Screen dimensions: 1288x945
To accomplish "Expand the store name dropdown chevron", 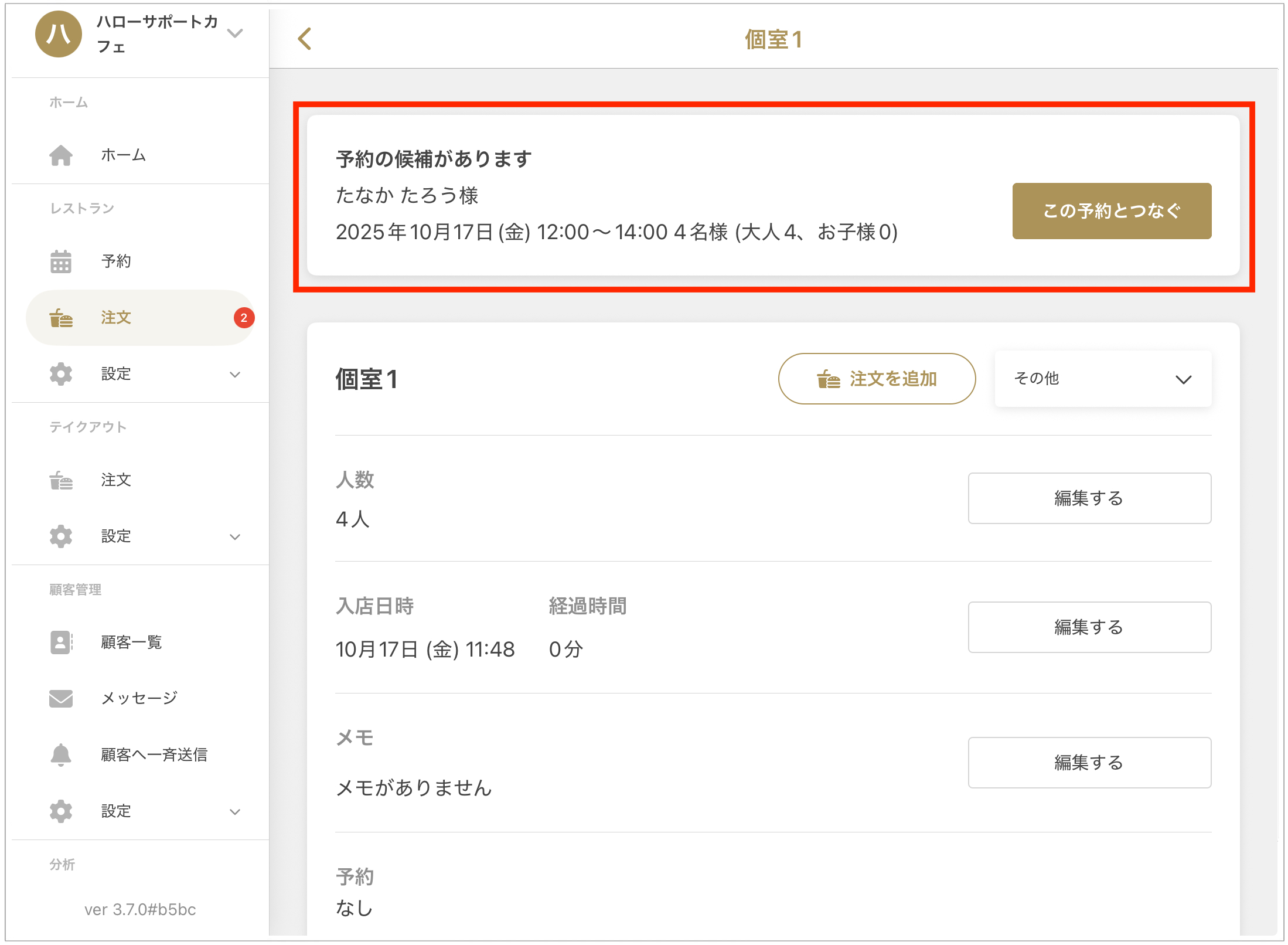I will coord(235,33).
